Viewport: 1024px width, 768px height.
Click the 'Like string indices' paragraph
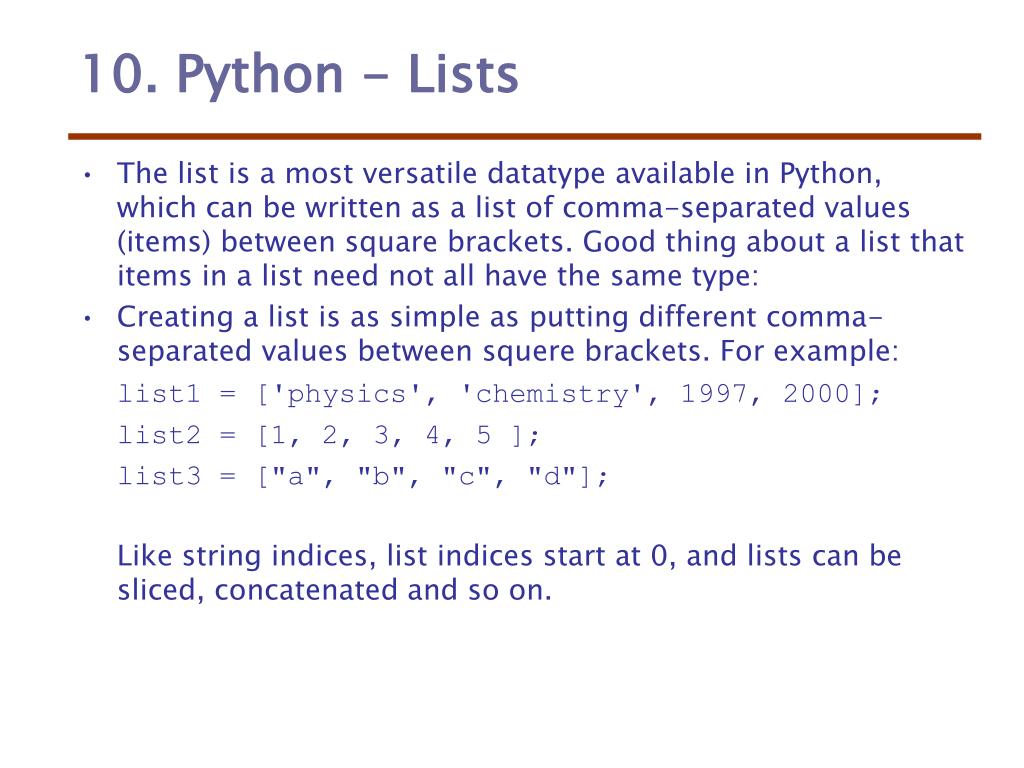[x=509, y=573]
